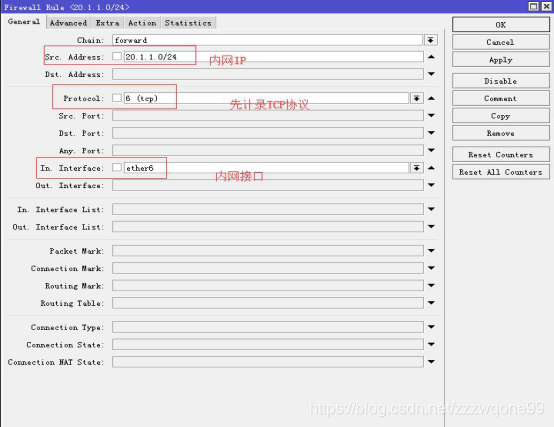Expand the Packet Mark field
This screenshot has height=427, width=554.
click(x=431, y=251)
